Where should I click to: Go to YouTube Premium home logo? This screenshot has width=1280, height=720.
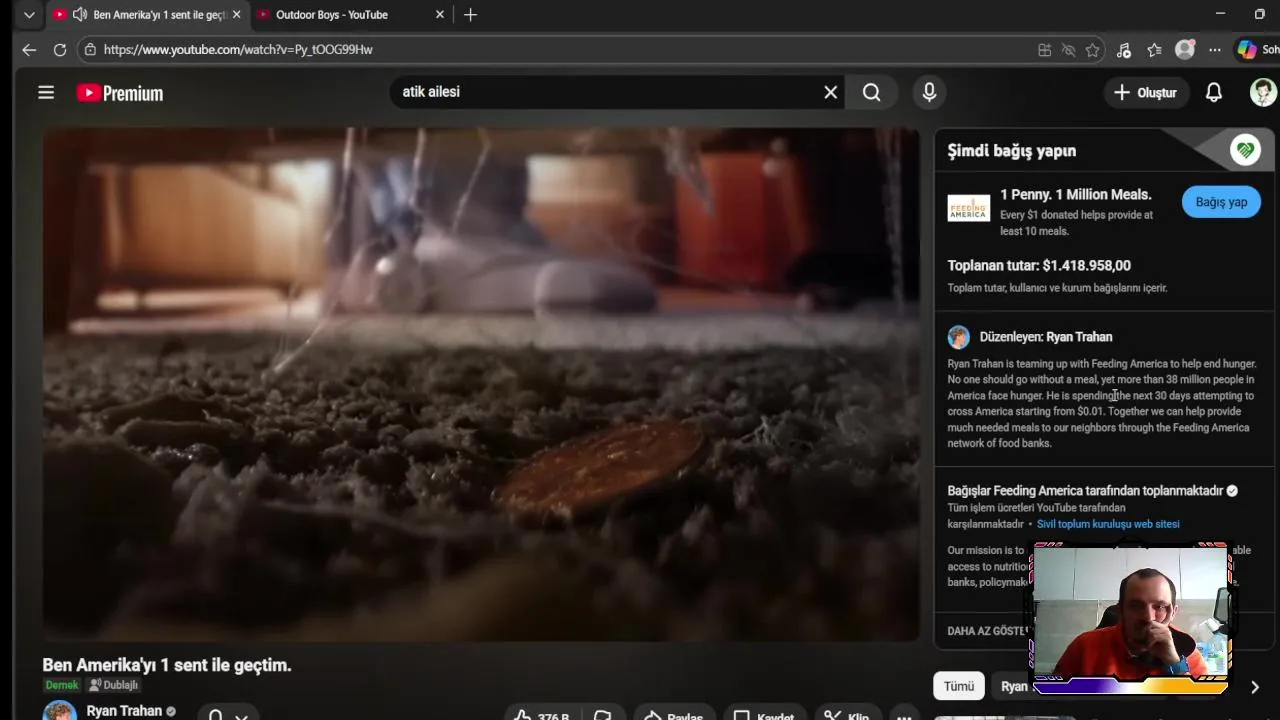click(x=120, y=93)
